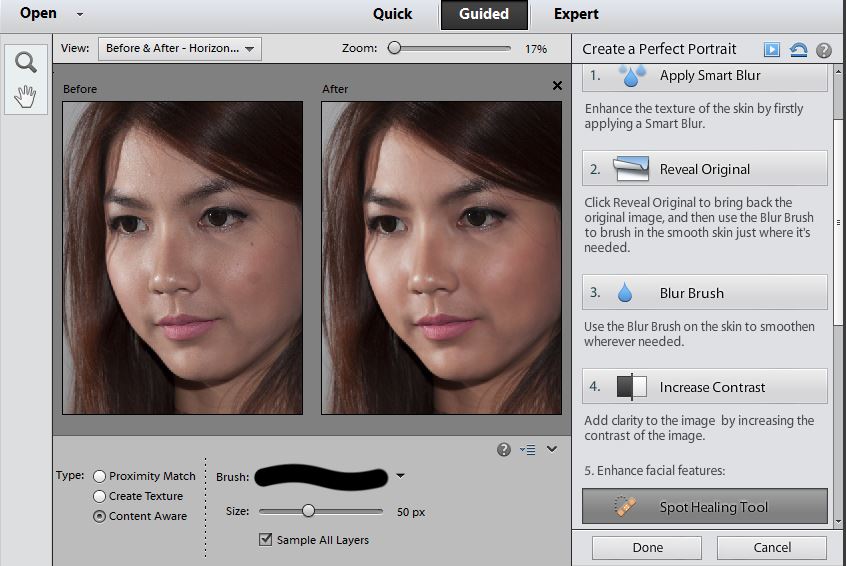Click the Open button
Screen dimensions: 846x566
click(38, 13)
